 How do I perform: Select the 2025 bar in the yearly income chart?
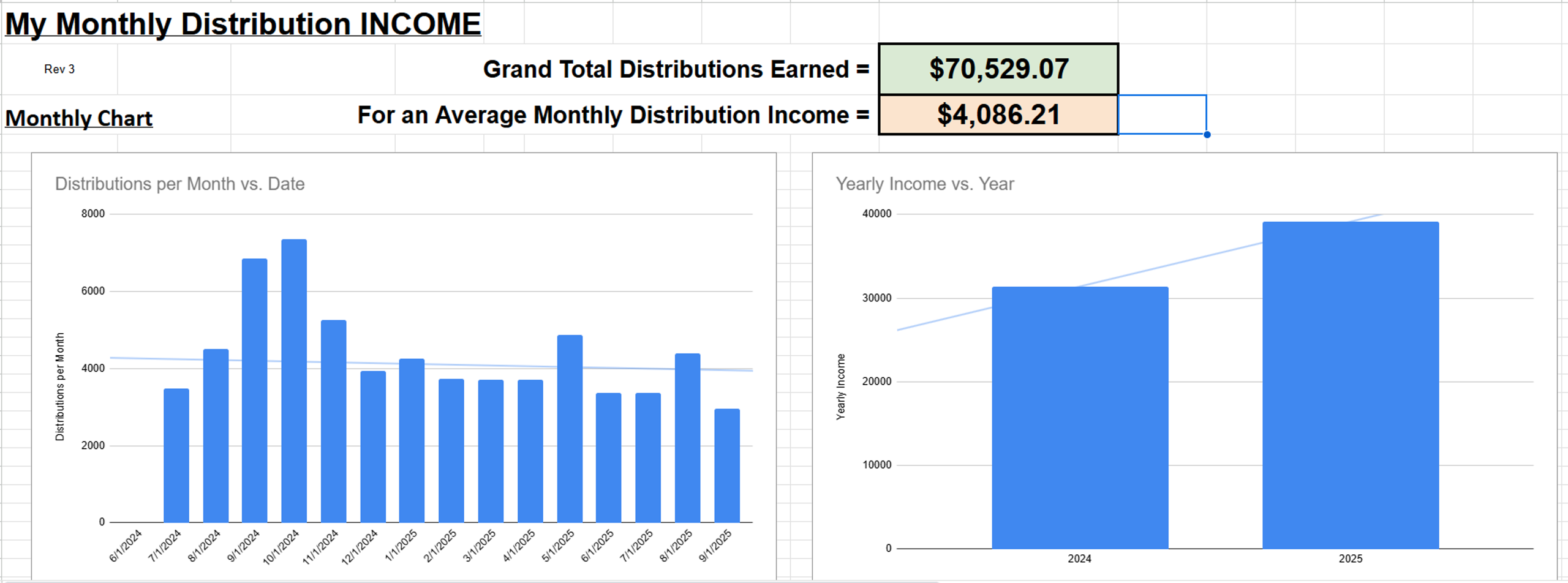click(1351, 385)
